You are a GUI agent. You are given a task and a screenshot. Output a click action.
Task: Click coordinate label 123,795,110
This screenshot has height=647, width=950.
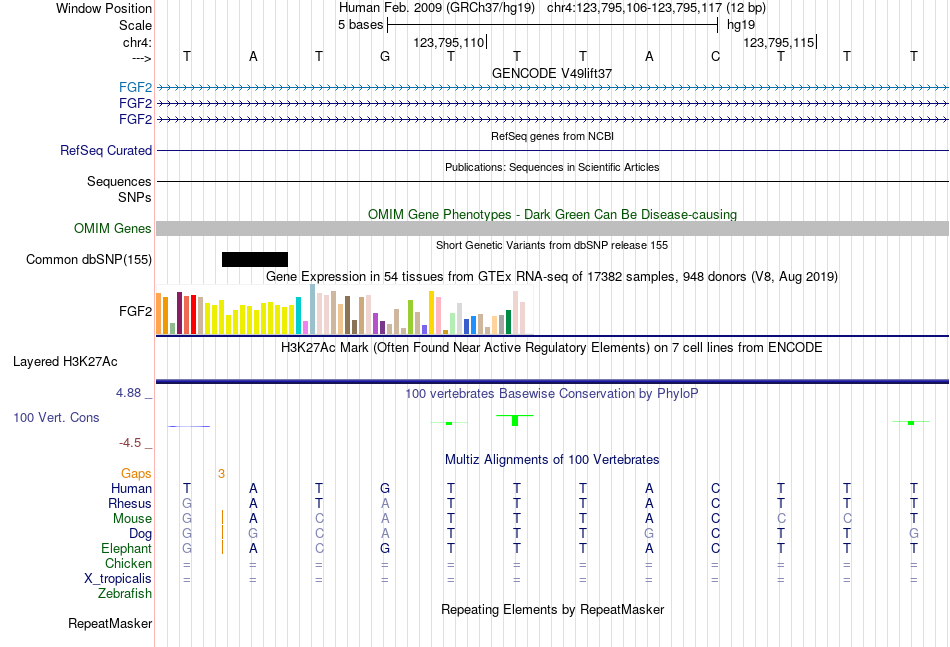pos(449,42)
